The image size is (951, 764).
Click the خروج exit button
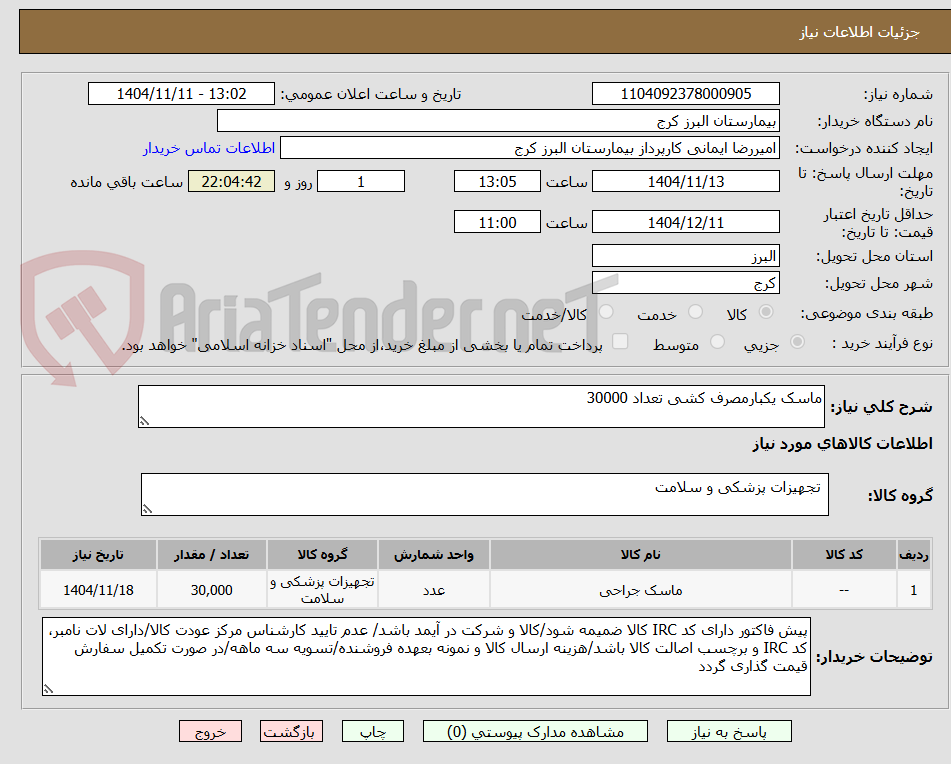point(210,731)
